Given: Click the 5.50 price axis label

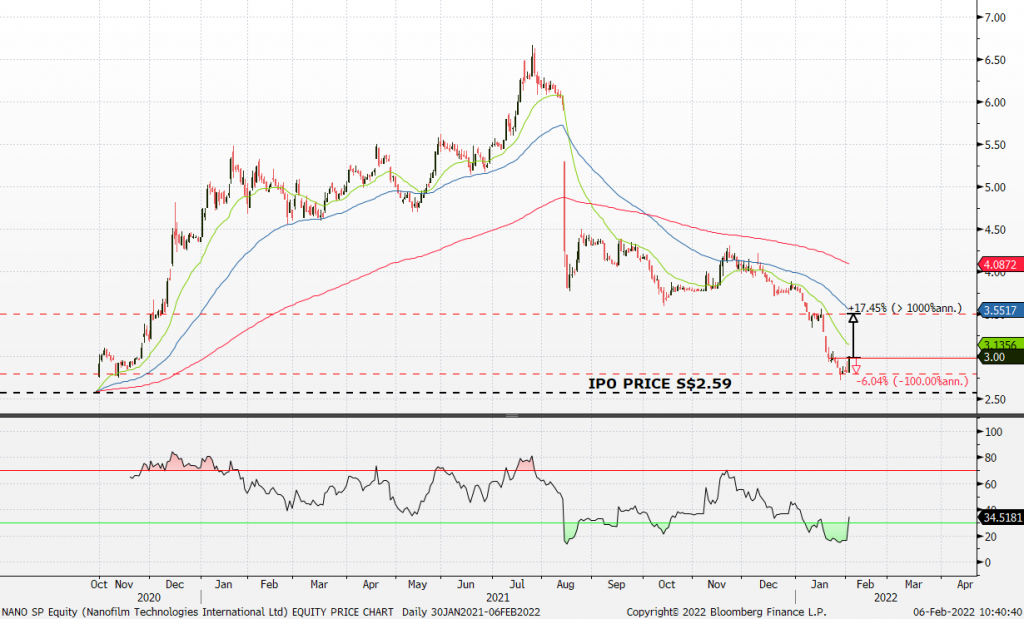Looking at the screenshot, I should point(995,145).
